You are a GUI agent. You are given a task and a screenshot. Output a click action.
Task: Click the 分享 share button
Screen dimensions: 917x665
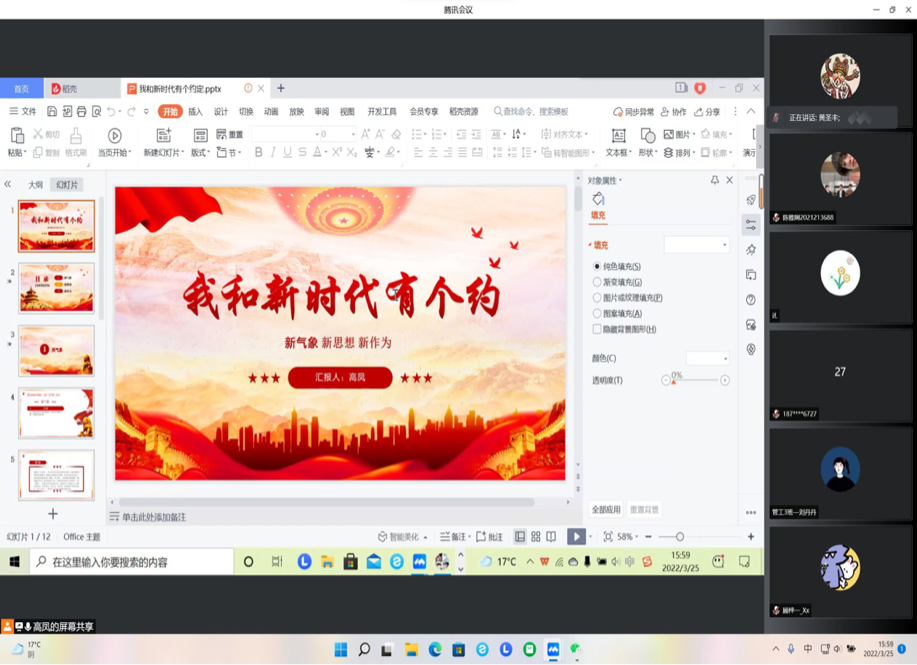(708, 112)
